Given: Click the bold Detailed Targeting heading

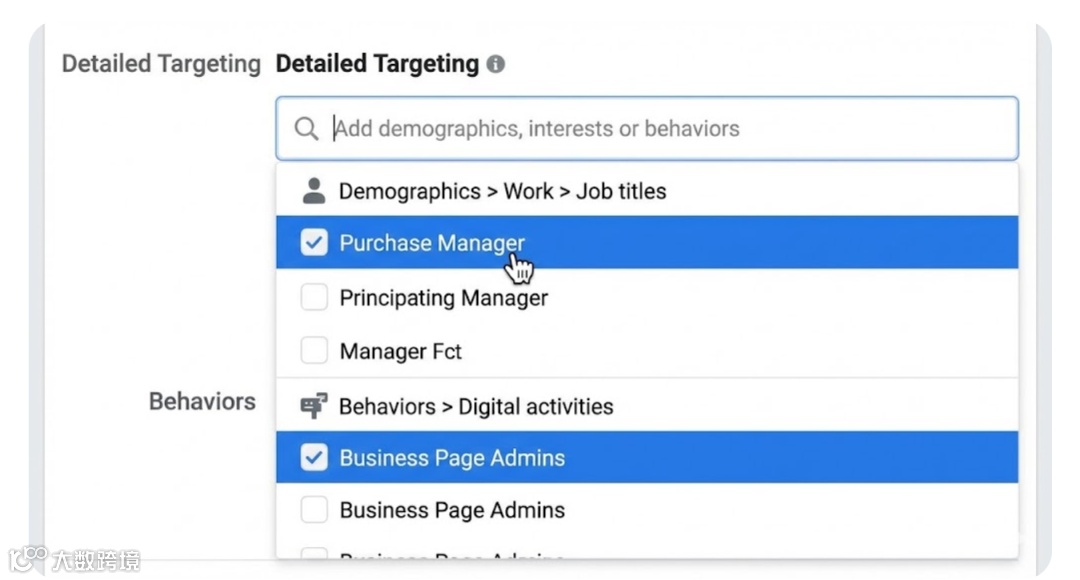Looking at the screenshot, I should tap(377, 64).
